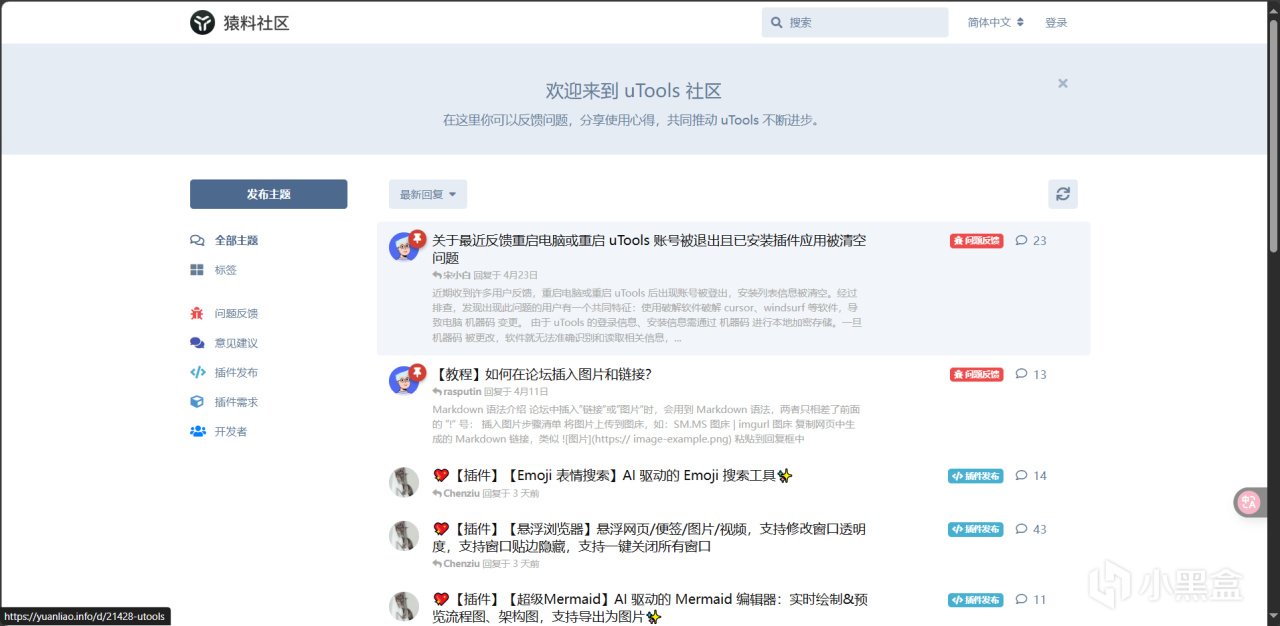Screen dimensions: 1280x626
Task: Select 标签 in the sidebar
Action: coord(225,270)
